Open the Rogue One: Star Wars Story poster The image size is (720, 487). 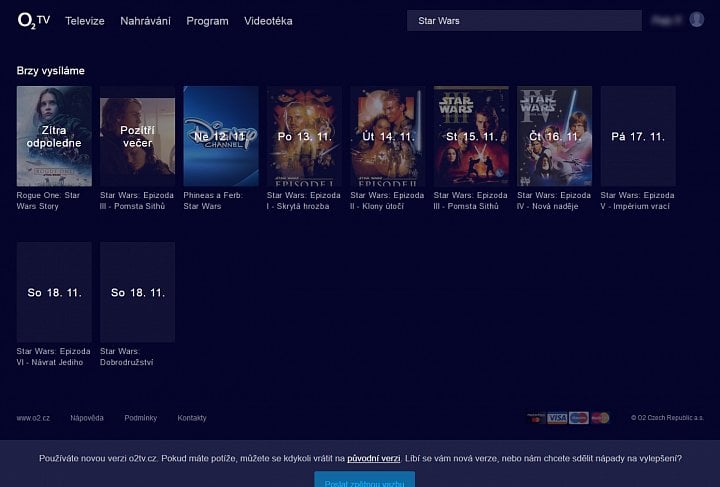54,136
